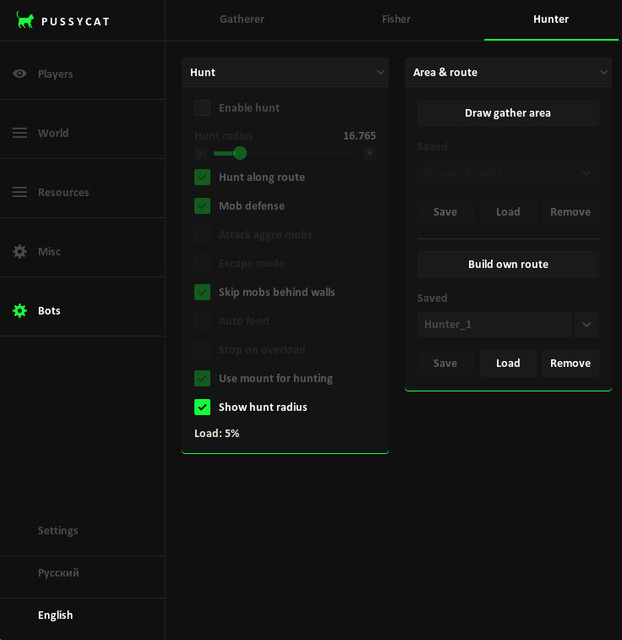
Task: Collapse the Hunt panel chevron
Action: point(380,73)
